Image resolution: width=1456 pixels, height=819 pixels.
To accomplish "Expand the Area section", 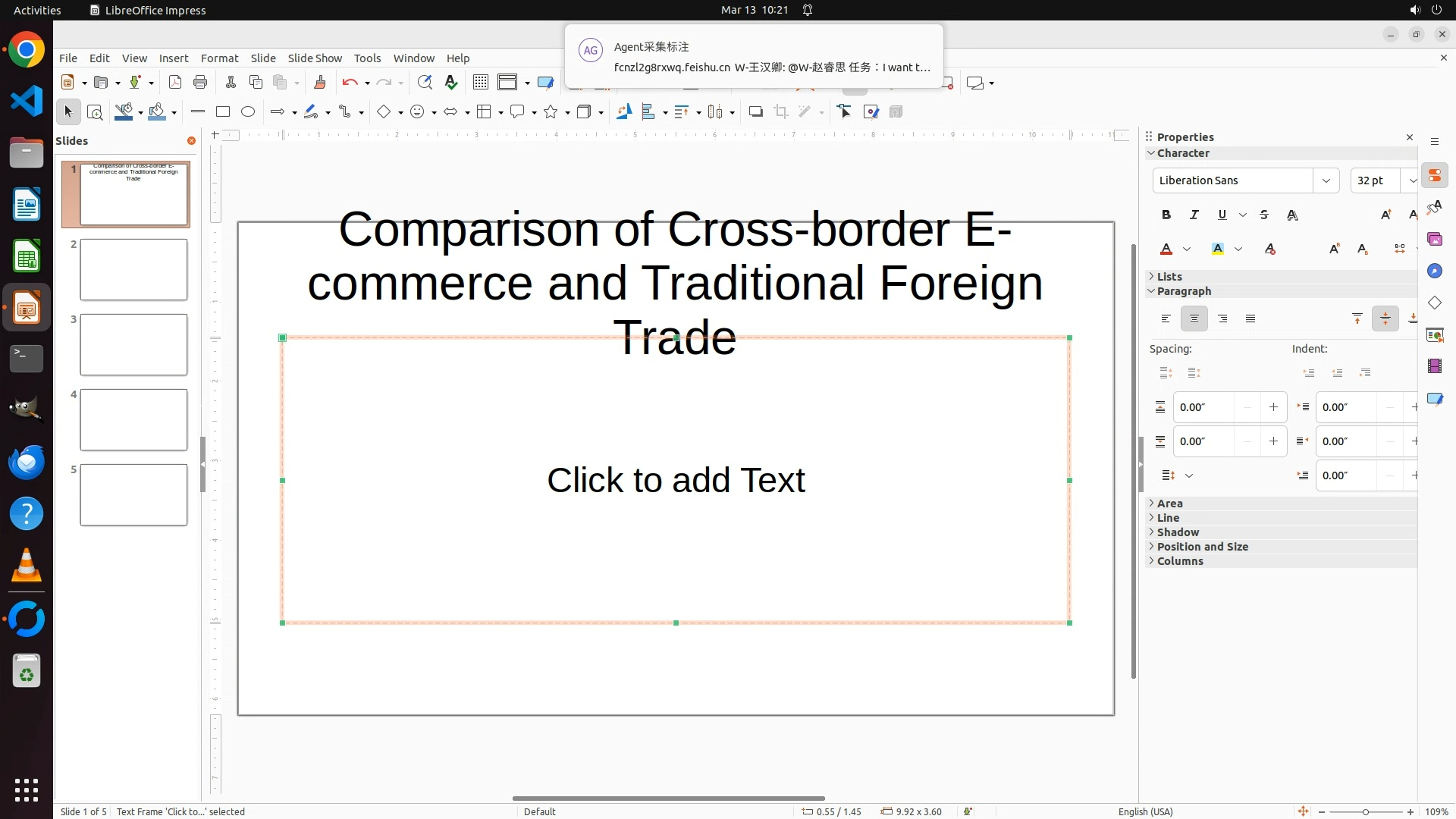I will pos(1170,504).
